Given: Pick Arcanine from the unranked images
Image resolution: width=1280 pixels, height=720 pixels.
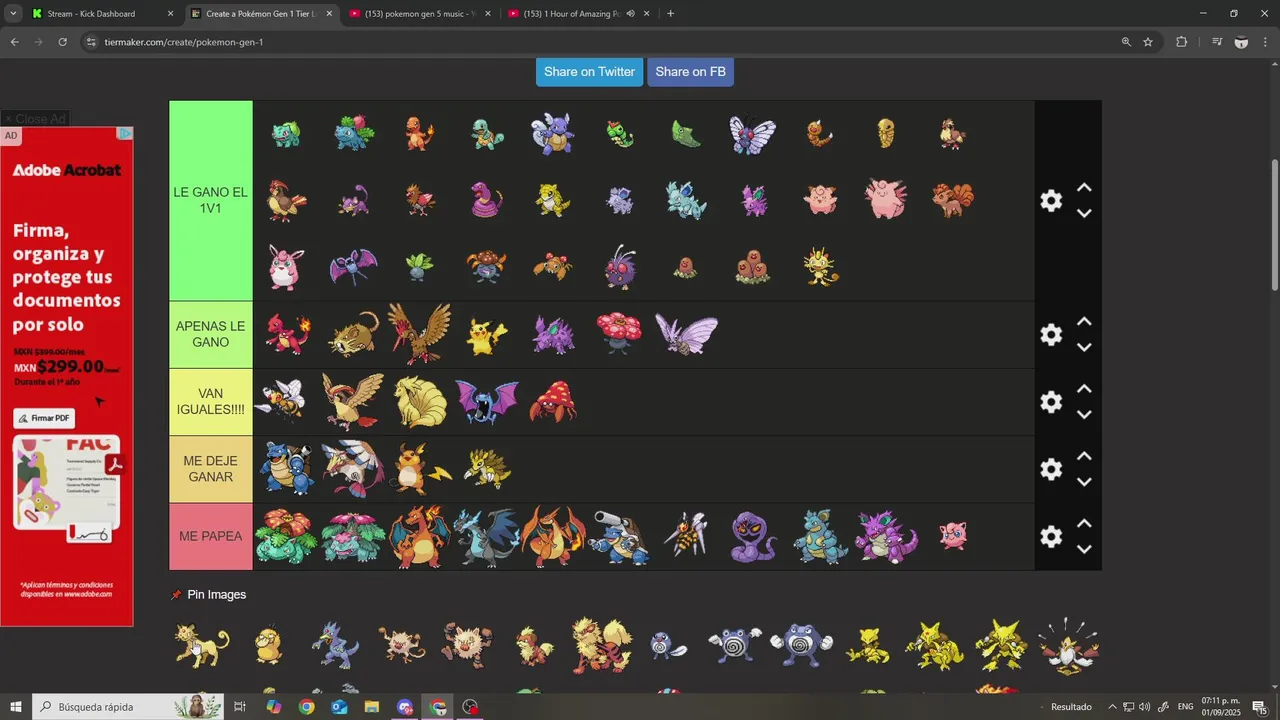Looking at the screenshot, I should click(x=601, y=645).
